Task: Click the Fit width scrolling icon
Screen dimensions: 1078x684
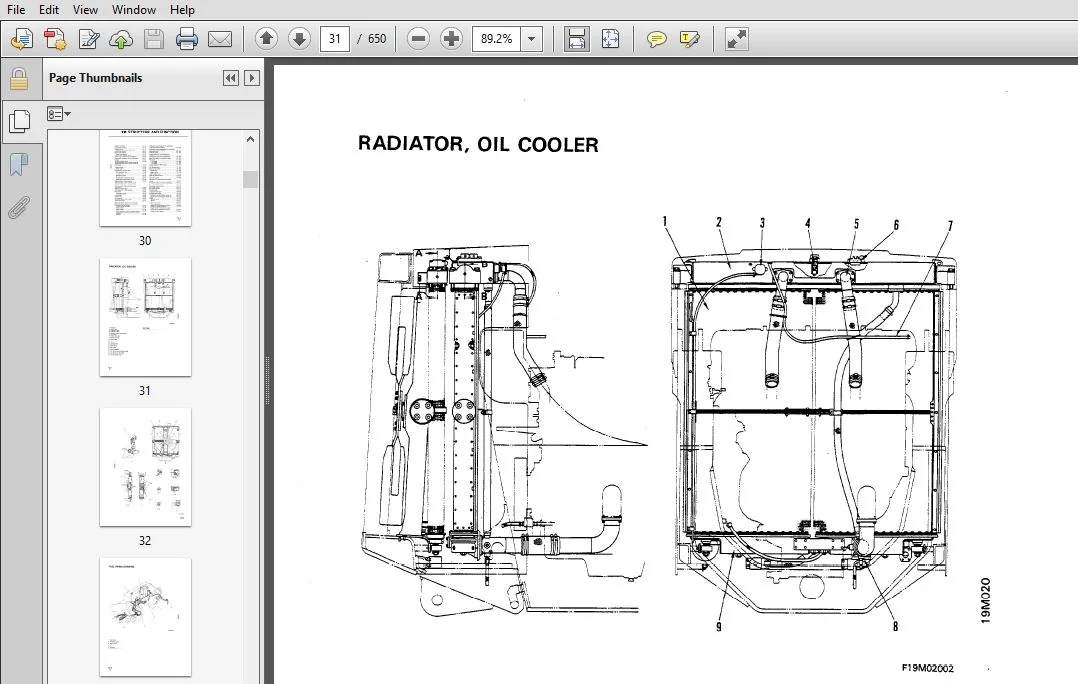Action: point(576,39)
